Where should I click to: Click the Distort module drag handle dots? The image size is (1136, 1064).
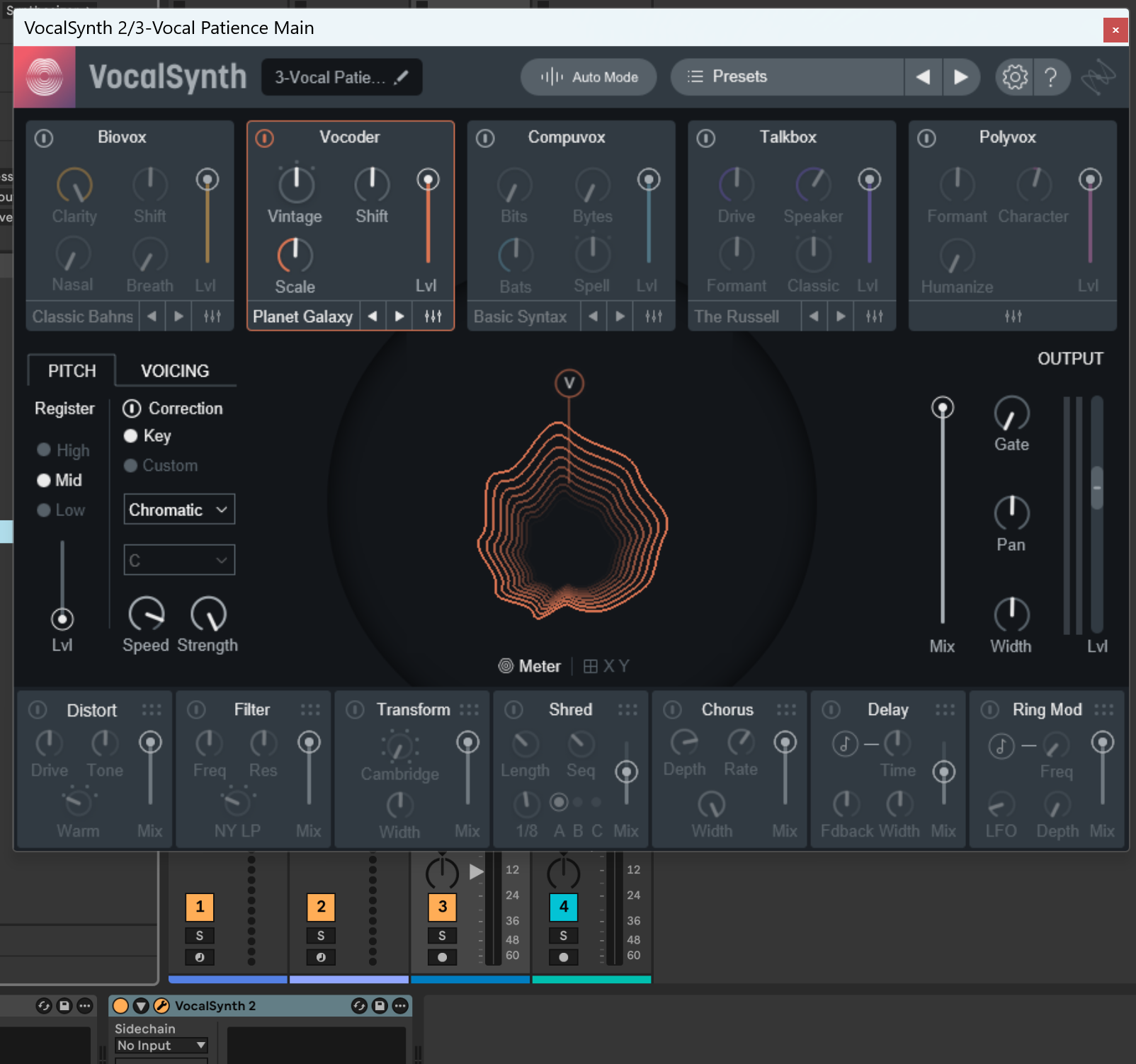pos(152,709)
